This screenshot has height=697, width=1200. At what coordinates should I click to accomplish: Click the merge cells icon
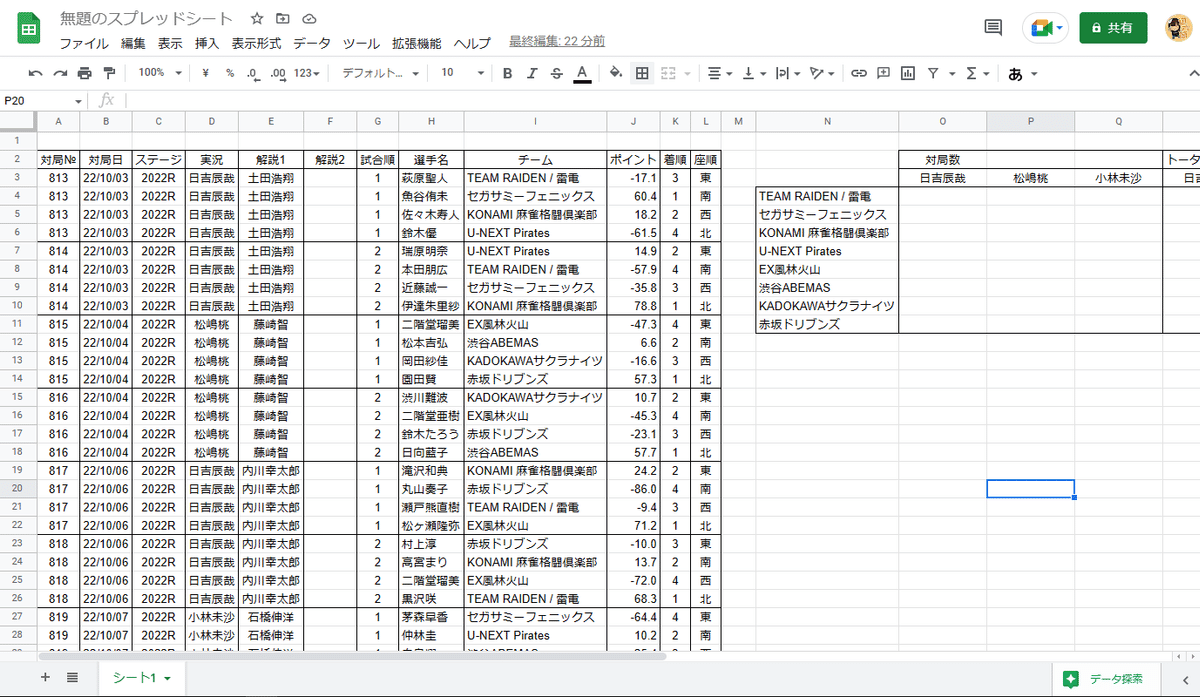pyautogui.click(x=666, y=73)
